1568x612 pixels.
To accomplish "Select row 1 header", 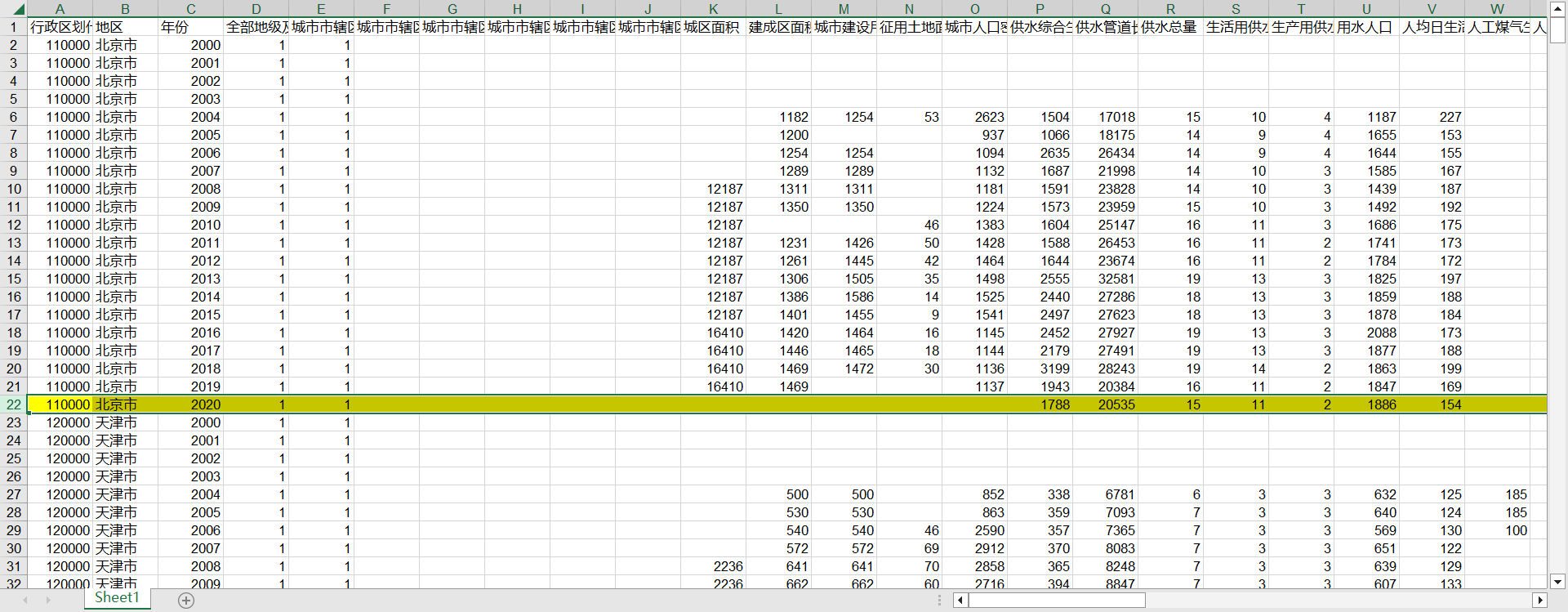I will pyautogui.click(x=13, y=27).
